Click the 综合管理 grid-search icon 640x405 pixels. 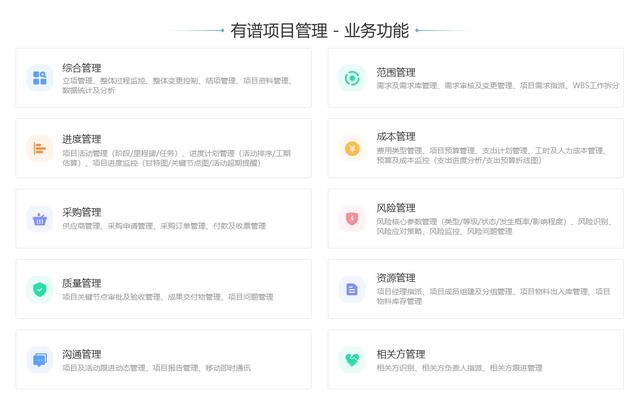click(x=40, y=78)
